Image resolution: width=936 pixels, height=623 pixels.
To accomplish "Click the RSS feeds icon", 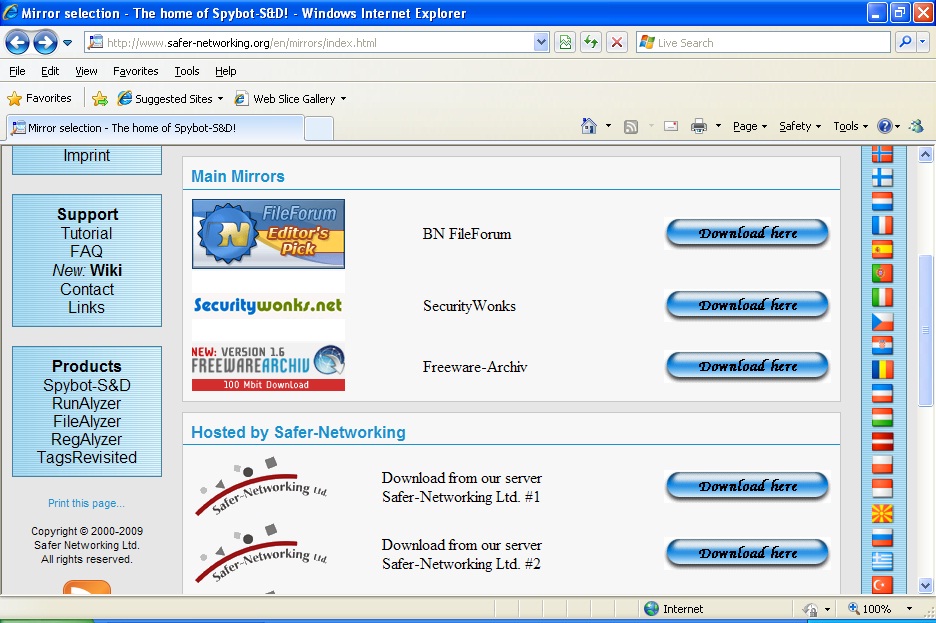I will (631, 127).
